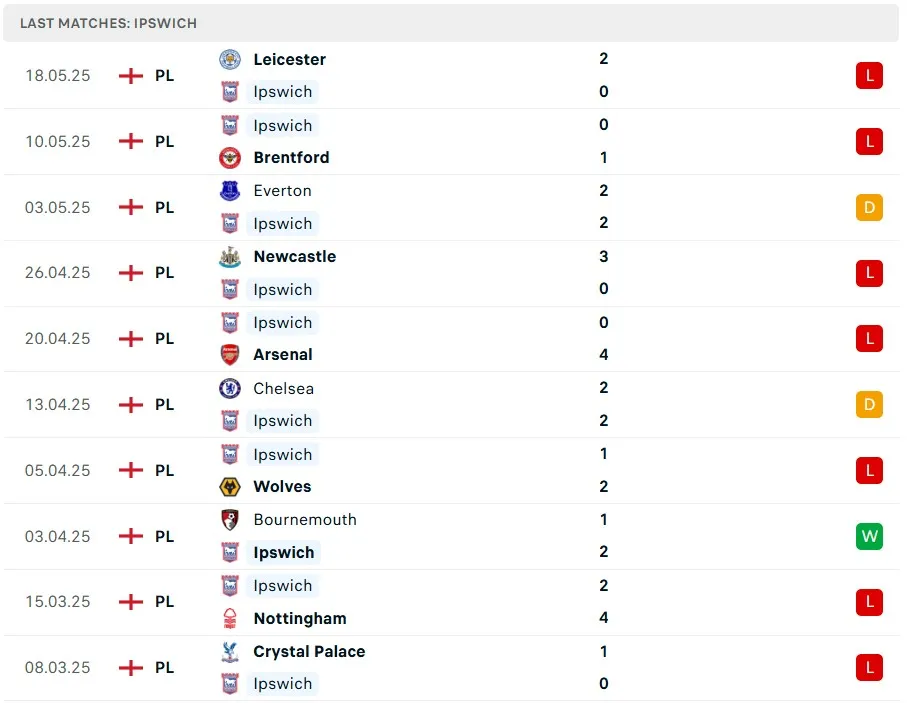Click the Chelsea club crest icon

(230, 389)
